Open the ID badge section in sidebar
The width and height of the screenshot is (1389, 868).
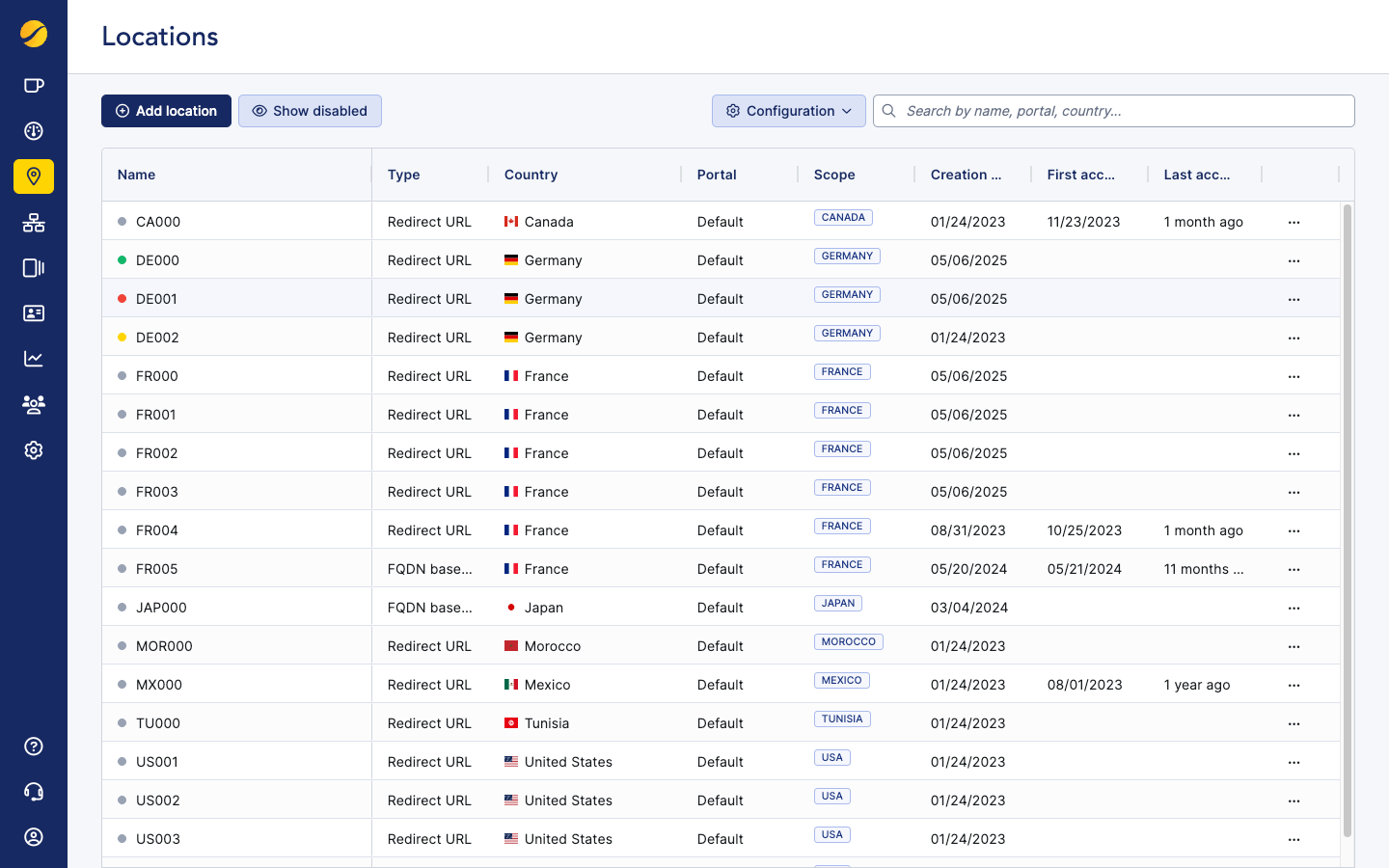34,312
